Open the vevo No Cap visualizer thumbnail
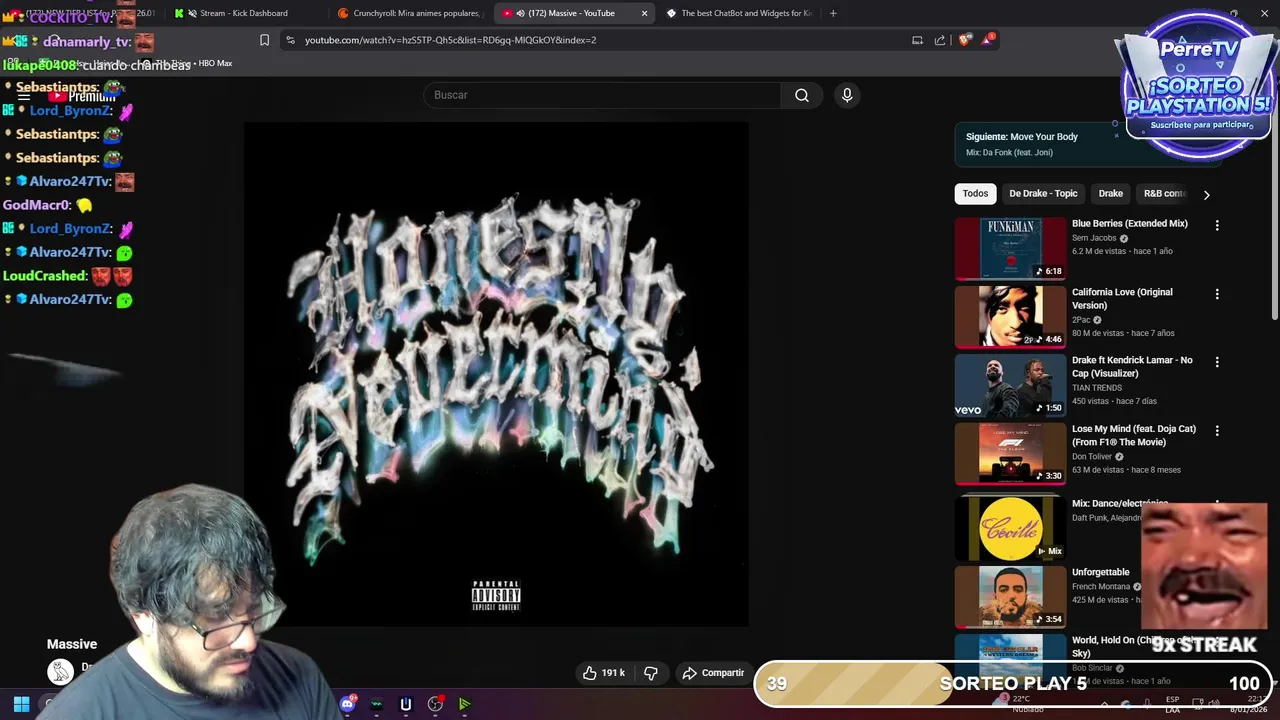 pos(1010,385)
